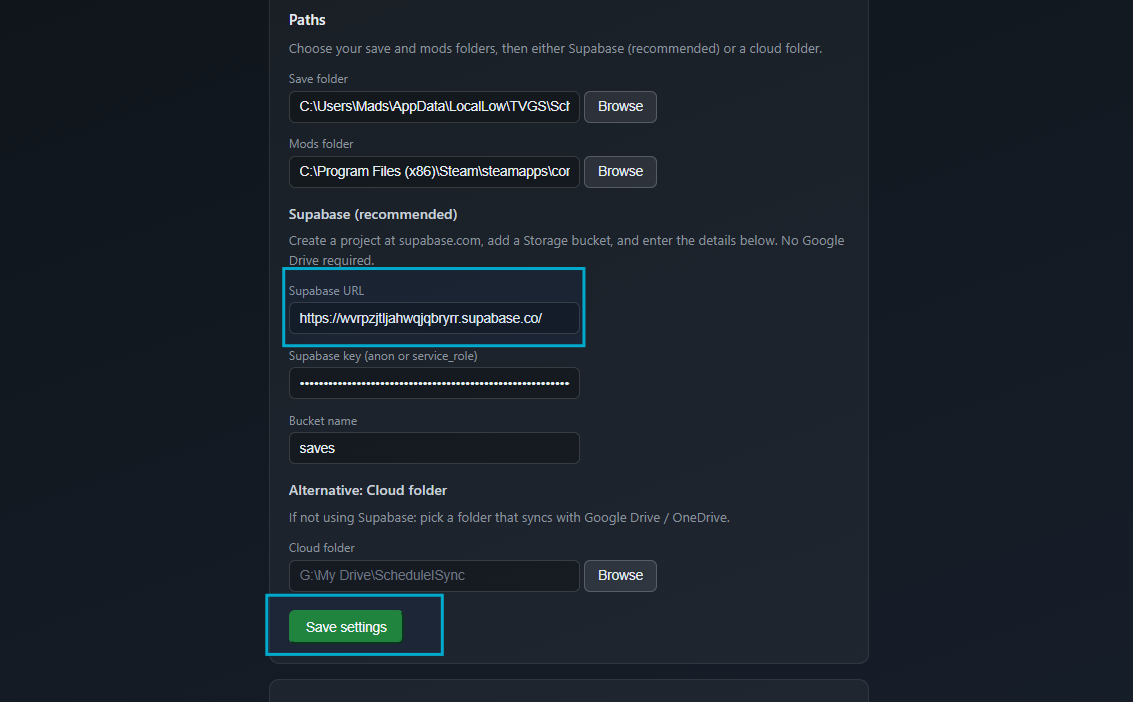Viewport: 1133px width, 702px height.
Task: Click Browse beside the Save folder field
Action: (x=619, y=106)
